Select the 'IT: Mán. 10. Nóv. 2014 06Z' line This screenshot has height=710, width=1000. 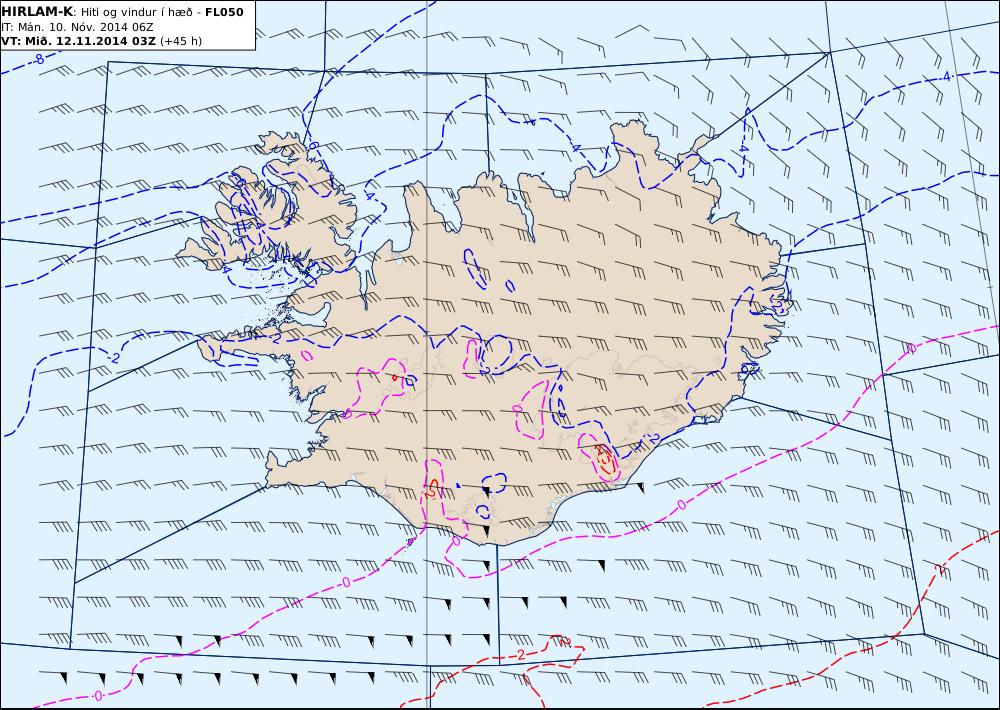coord(77,27)
